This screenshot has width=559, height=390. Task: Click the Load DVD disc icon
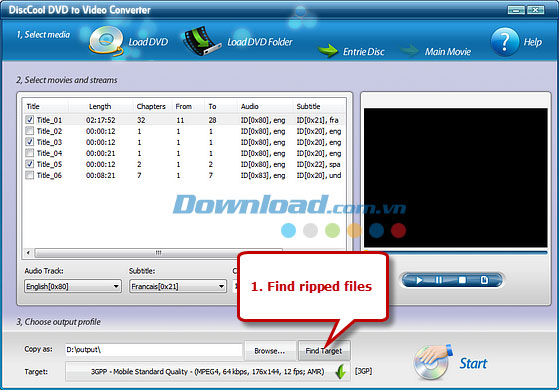click(106, 41)
